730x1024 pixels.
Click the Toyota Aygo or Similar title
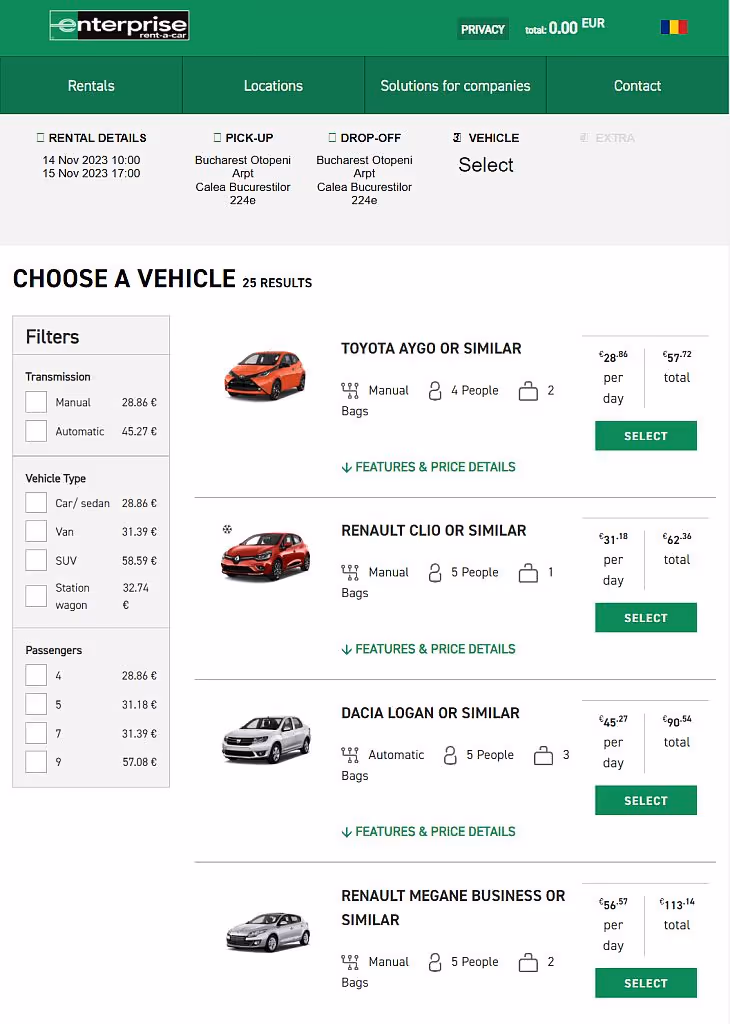click(431, 349)
